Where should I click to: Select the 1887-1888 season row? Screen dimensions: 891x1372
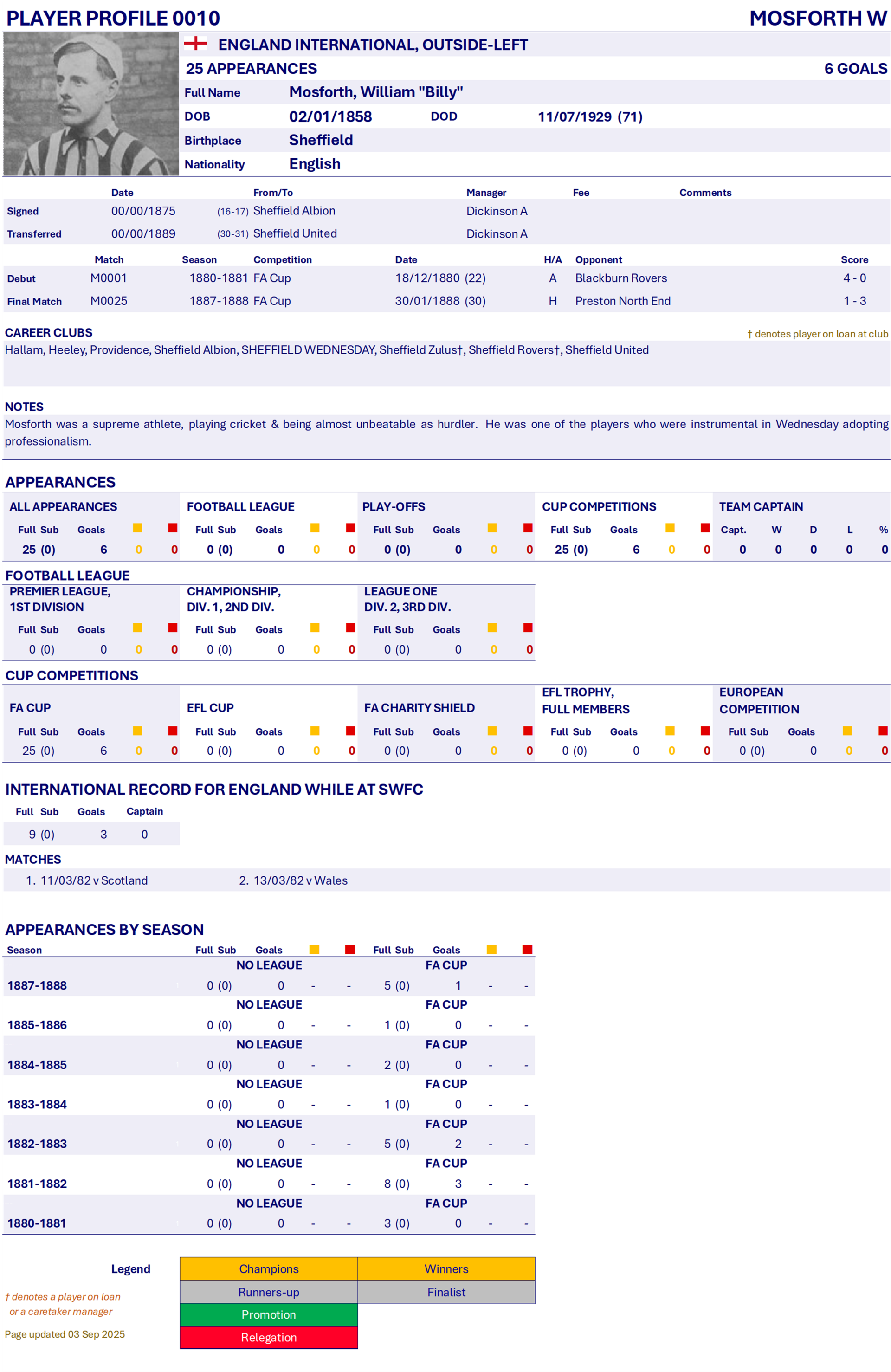37,985
